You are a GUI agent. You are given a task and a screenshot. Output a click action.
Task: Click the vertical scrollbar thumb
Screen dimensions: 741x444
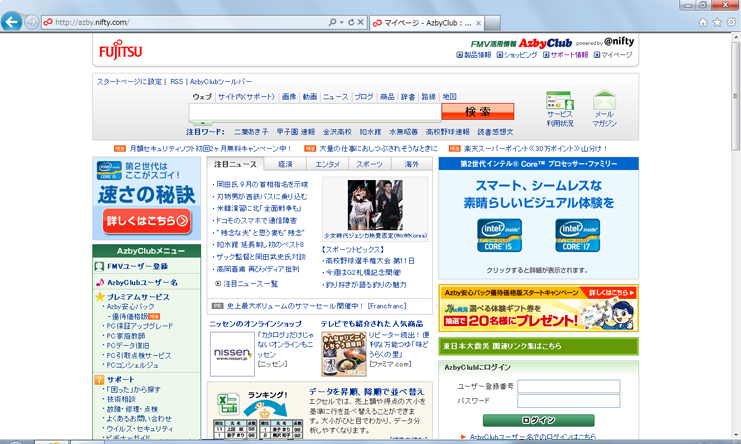coord(735,96)
